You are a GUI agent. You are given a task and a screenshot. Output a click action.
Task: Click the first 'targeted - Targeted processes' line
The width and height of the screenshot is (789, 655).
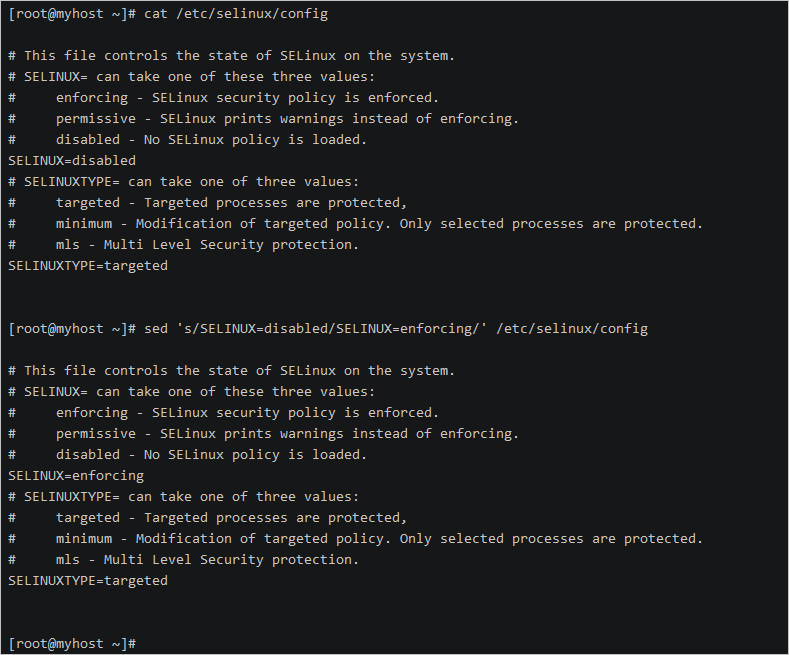tap(230, 202)
